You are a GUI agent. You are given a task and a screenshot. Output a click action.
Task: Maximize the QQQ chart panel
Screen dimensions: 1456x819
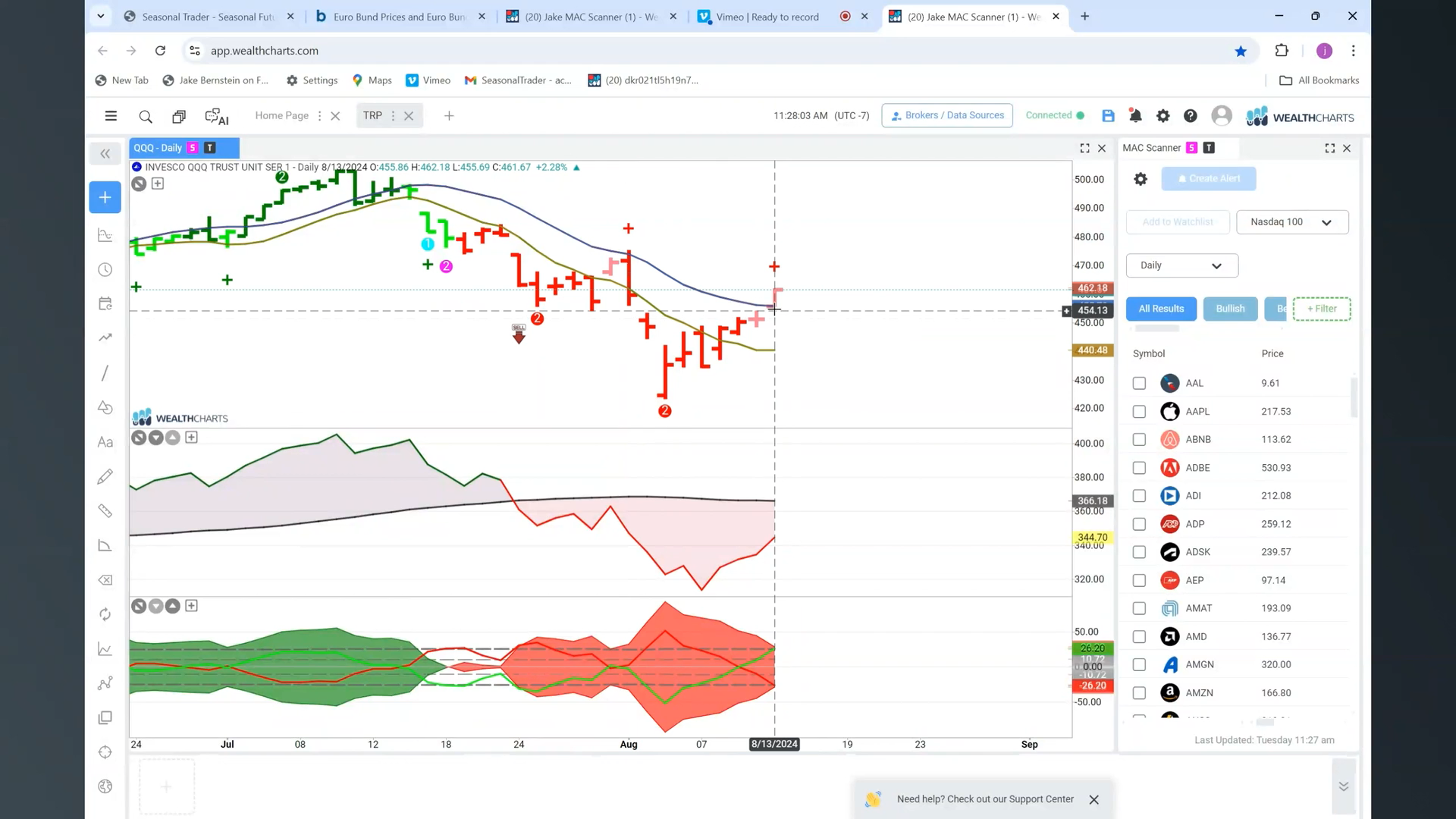pyautogui.click(x=1084, y=149)
